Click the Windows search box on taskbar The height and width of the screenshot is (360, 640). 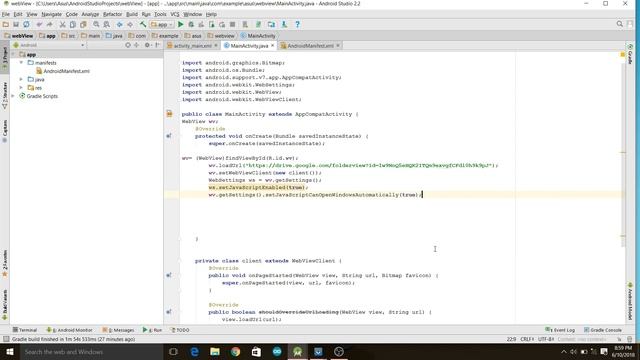point(91,352)
